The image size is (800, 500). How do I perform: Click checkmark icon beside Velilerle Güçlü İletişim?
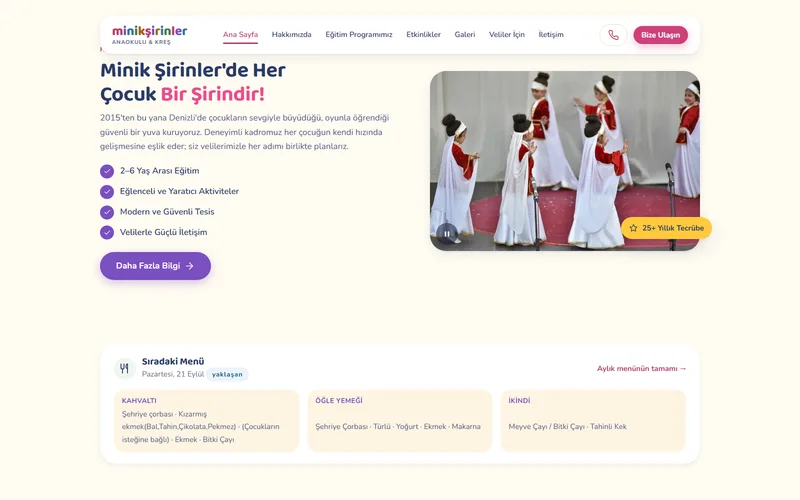tap(107, 232)
